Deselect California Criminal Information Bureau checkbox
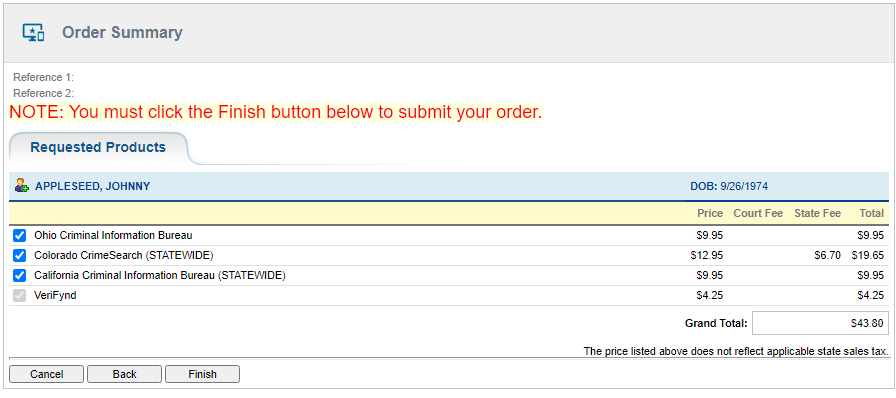This screenshot has height=398, width=896. [19, 275]
